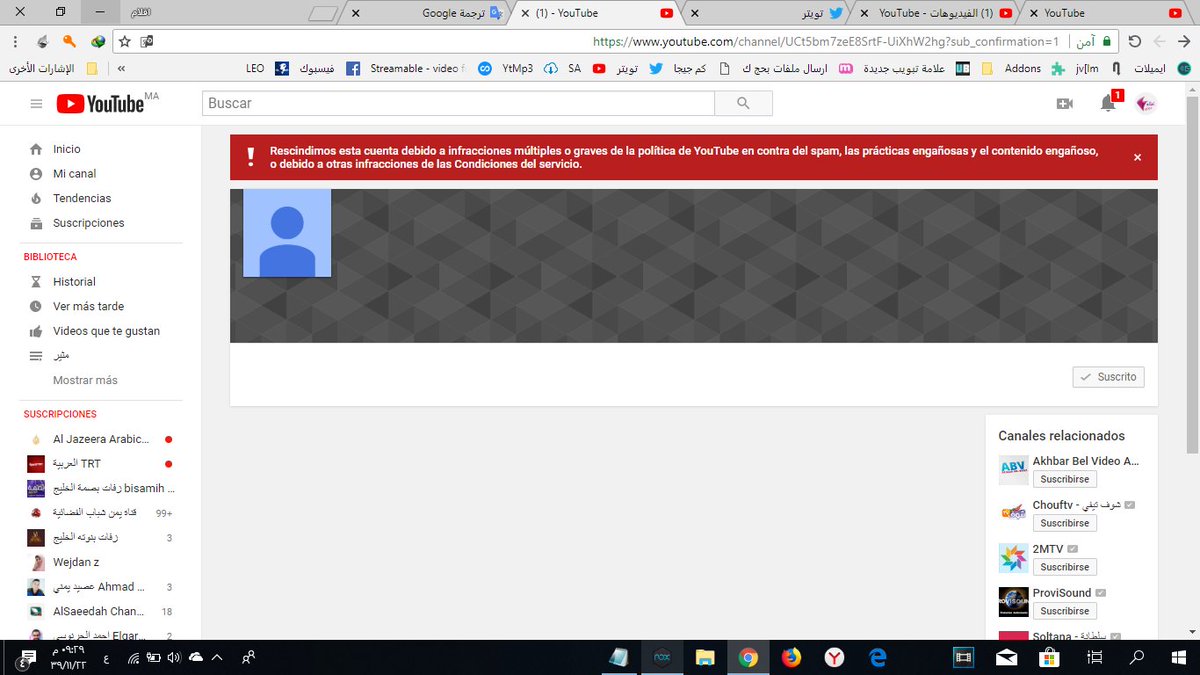Viewport: 1200px width, 675px height.
Task: Open AlSaeedah Channel subscription
Action: click(x=100, y=611)
